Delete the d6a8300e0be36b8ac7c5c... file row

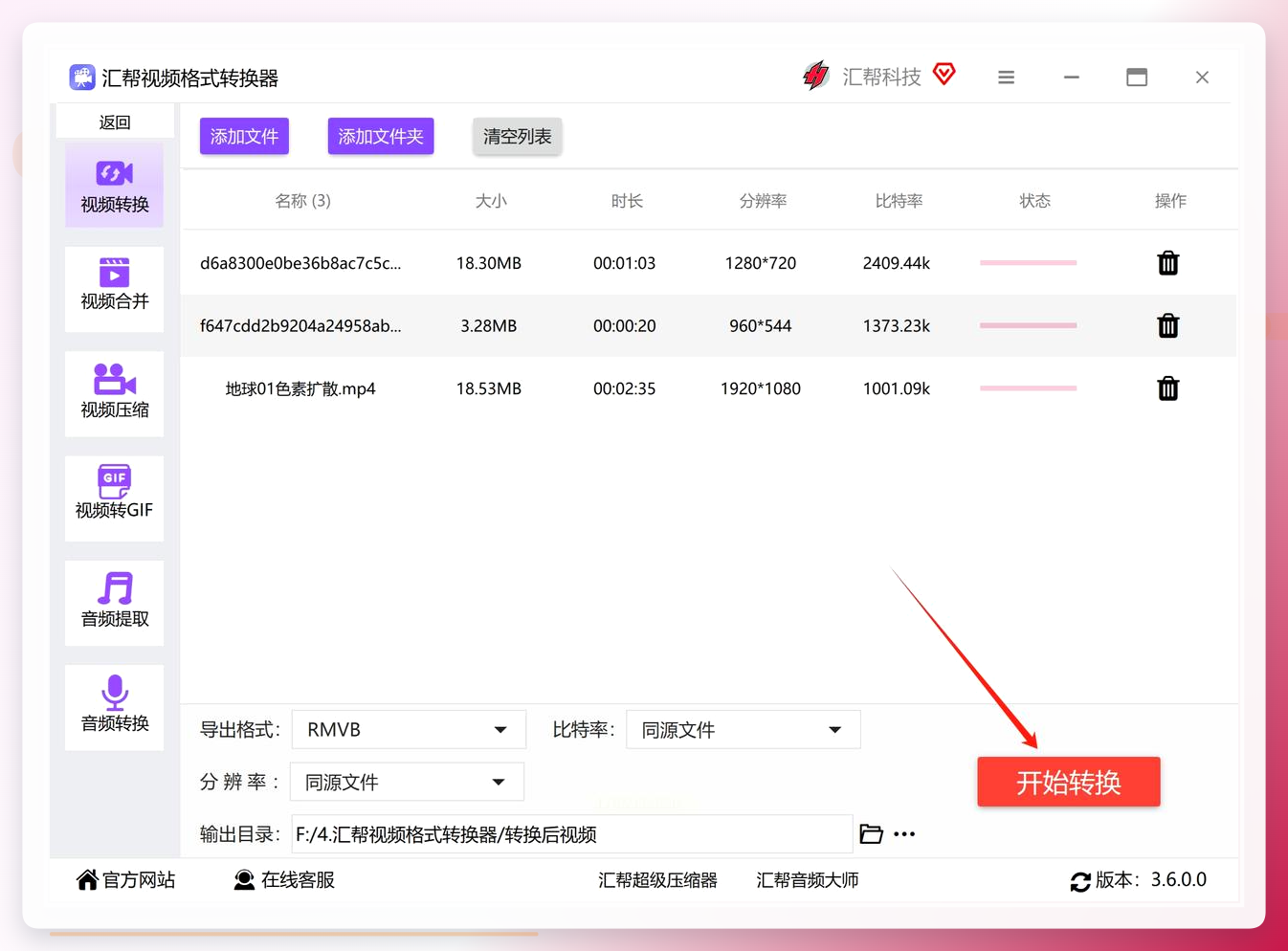click(1168, 263)
